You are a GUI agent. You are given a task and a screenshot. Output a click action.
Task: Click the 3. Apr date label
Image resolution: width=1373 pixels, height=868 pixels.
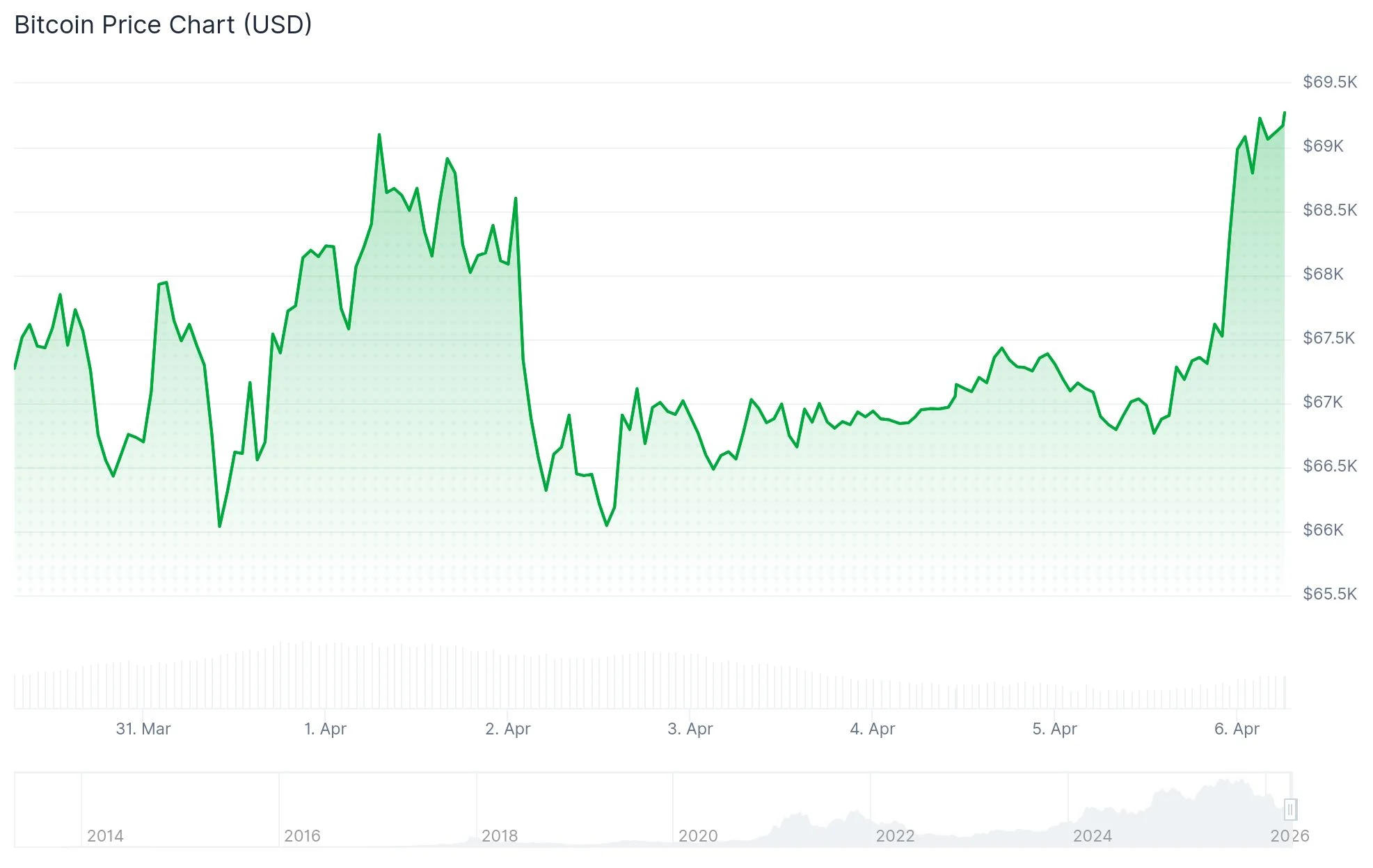[690, 729]
